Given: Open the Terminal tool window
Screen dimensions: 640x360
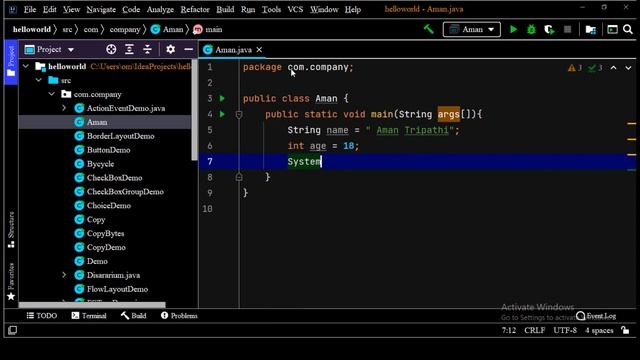Looking at the screenshot, I should point(89,316).
